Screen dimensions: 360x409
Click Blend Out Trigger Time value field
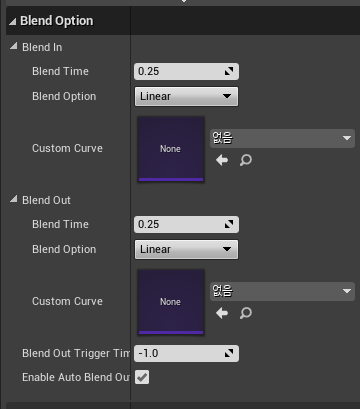(186, 353)
